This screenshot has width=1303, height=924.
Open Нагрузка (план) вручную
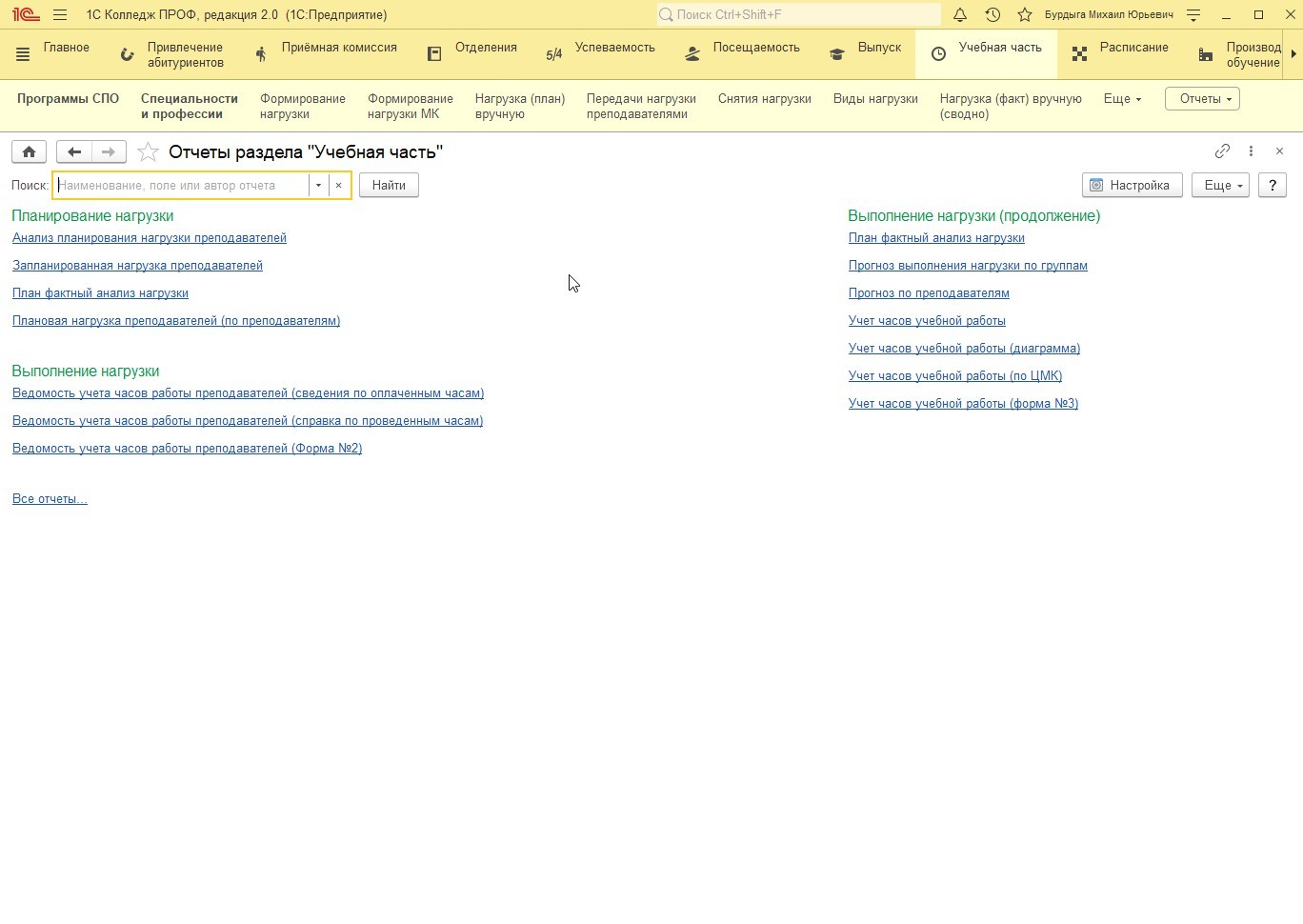click(x=520, y=107)
